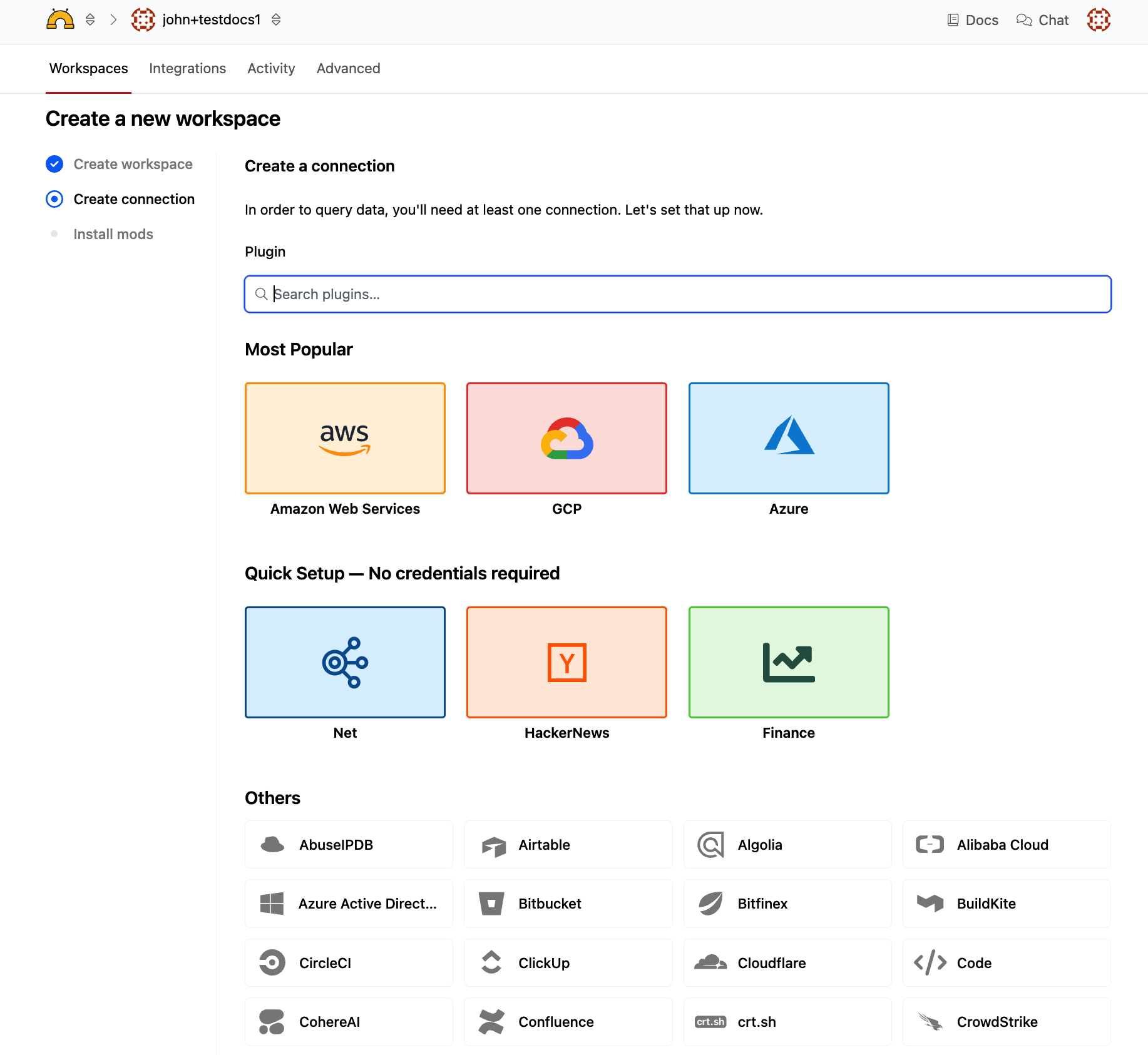Pick the Azure plugin tile

point(788,438)
